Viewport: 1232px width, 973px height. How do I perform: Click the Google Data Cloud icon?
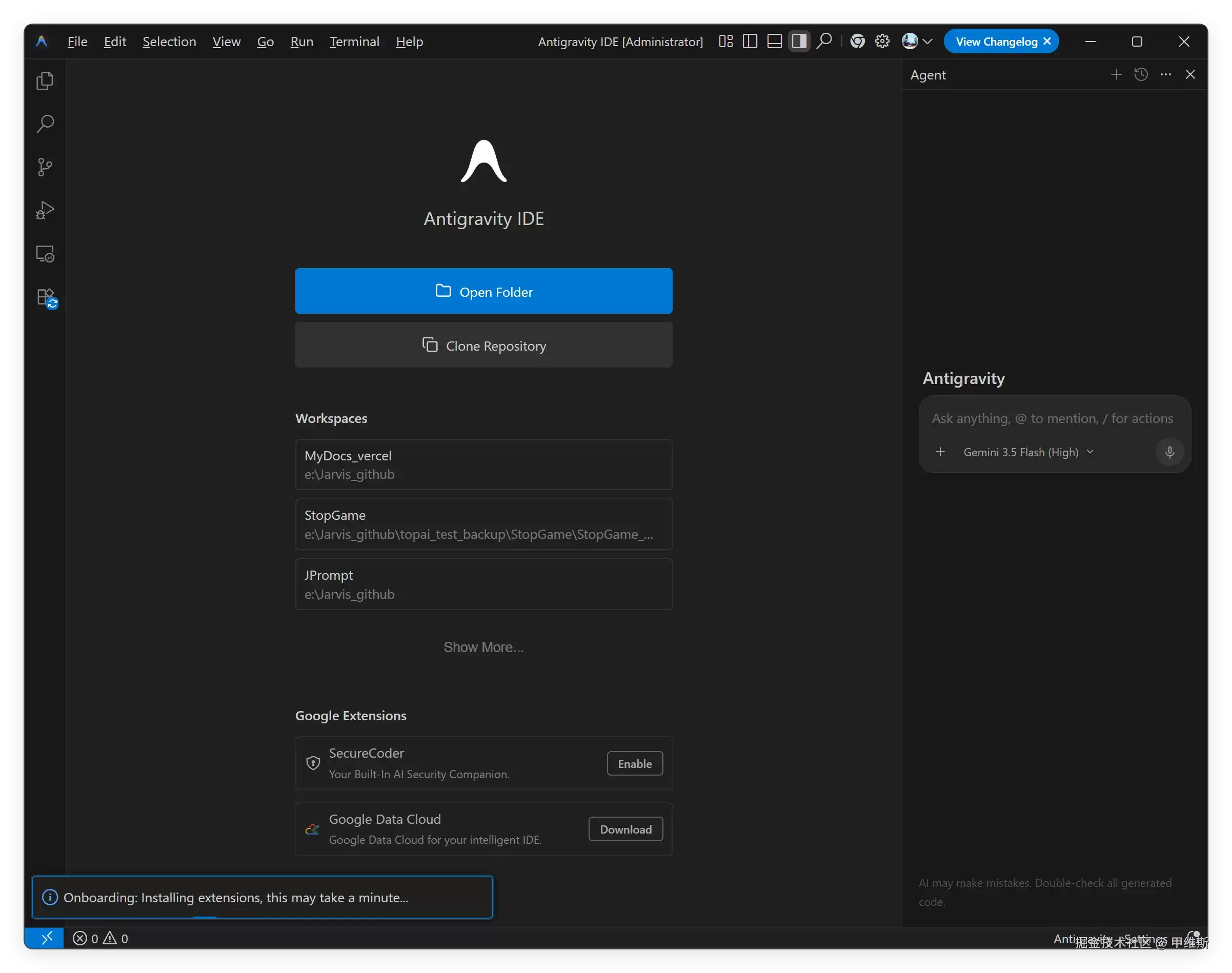[x=312, y=829]
